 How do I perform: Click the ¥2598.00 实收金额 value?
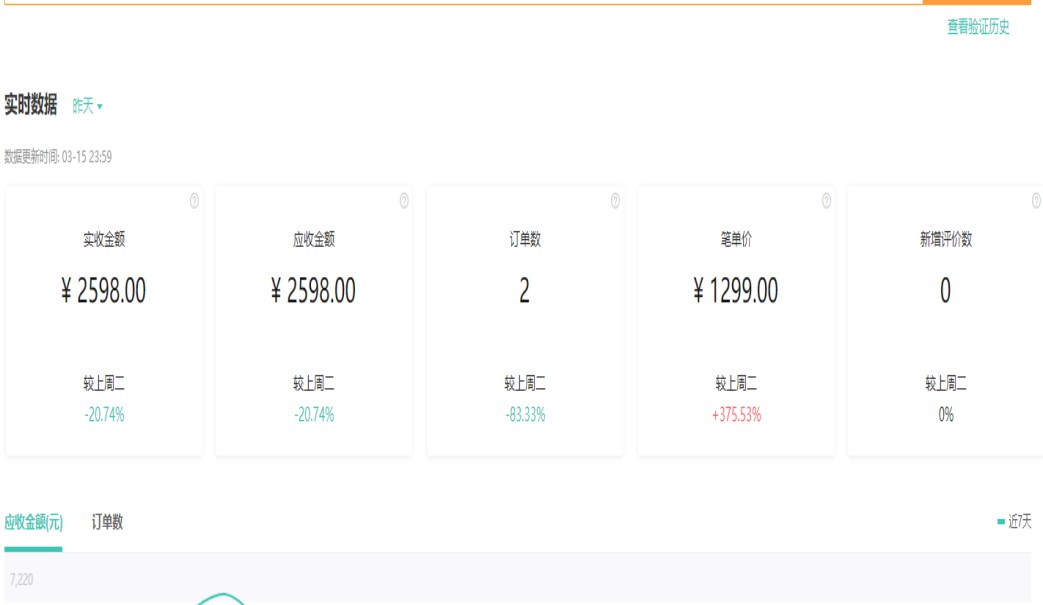pyautogui.click(x=104, y=291)
